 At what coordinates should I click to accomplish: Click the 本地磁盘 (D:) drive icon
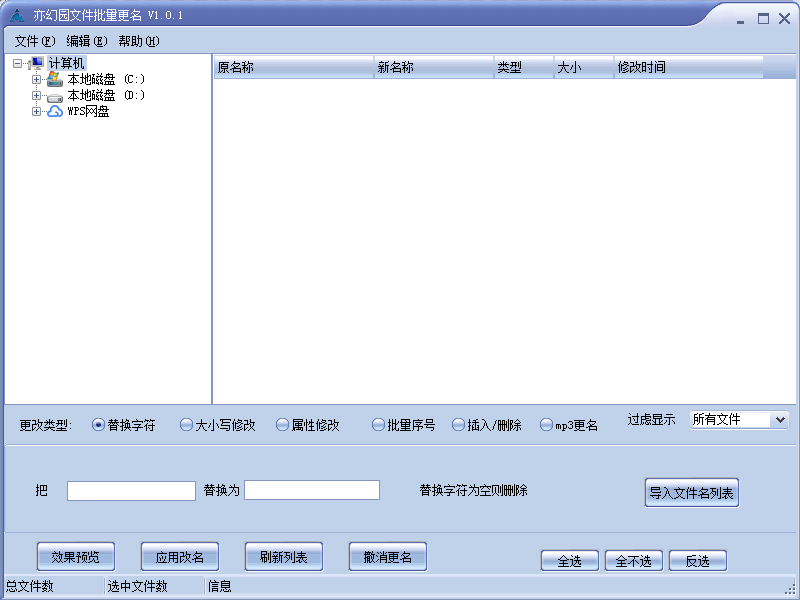click(x=55, y=95)
